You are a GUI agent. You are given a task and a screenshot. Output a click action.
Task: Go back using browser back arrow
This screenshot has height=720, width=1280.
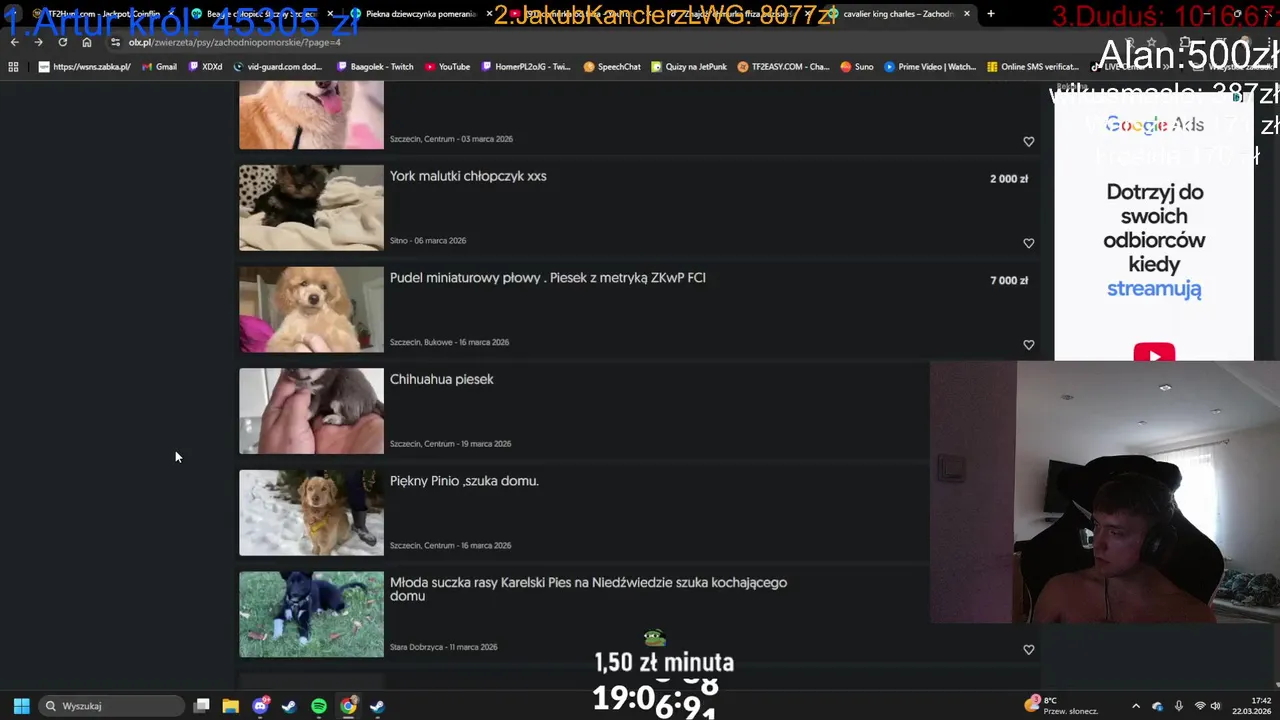[14, 42]
